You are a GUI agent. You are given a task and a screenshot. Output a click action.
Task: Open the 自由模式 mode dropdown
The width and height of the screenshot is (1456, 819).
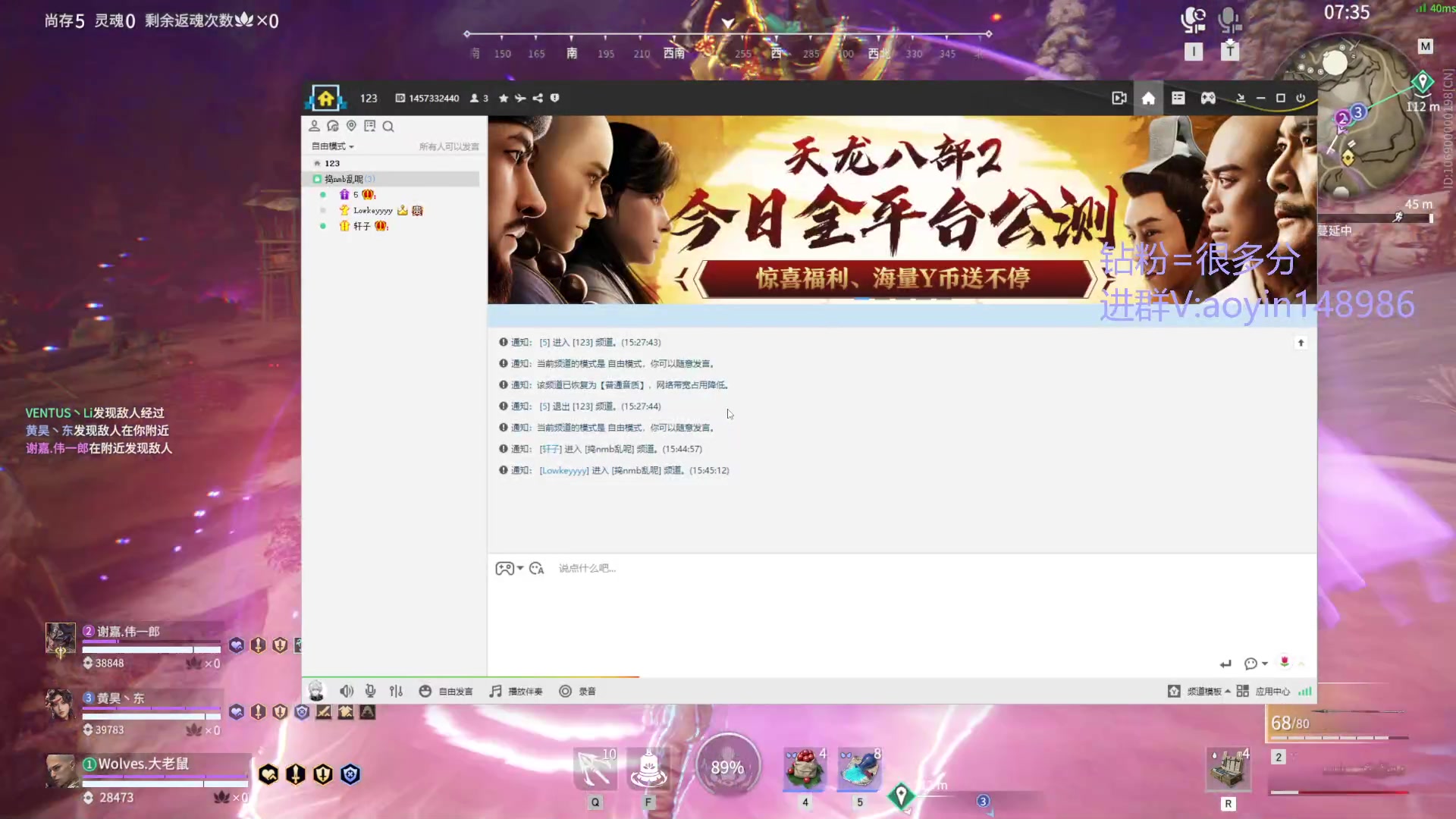(333, 146)
